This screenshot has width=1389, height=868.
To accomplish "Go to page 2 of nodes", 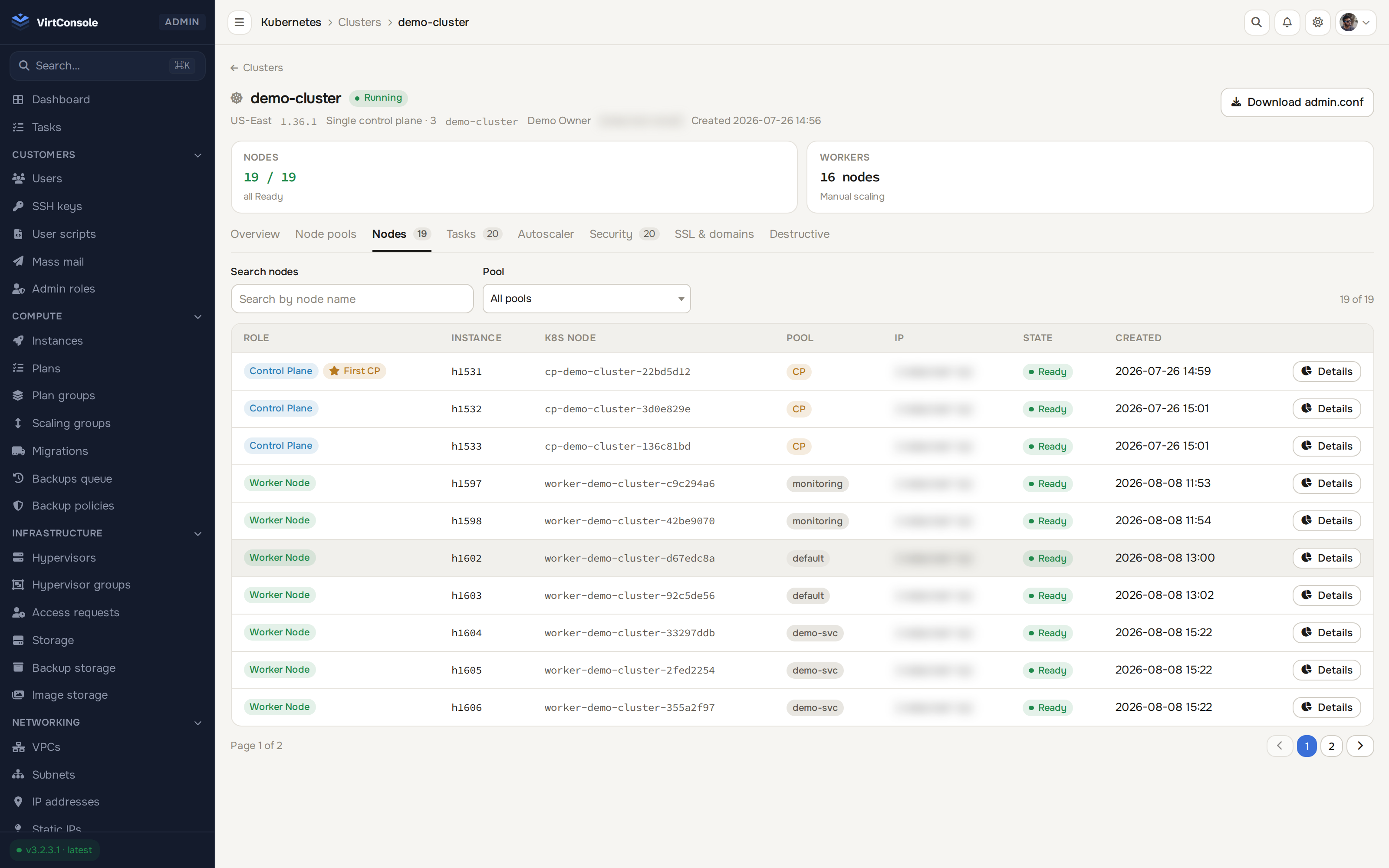I will [1332, 746].
